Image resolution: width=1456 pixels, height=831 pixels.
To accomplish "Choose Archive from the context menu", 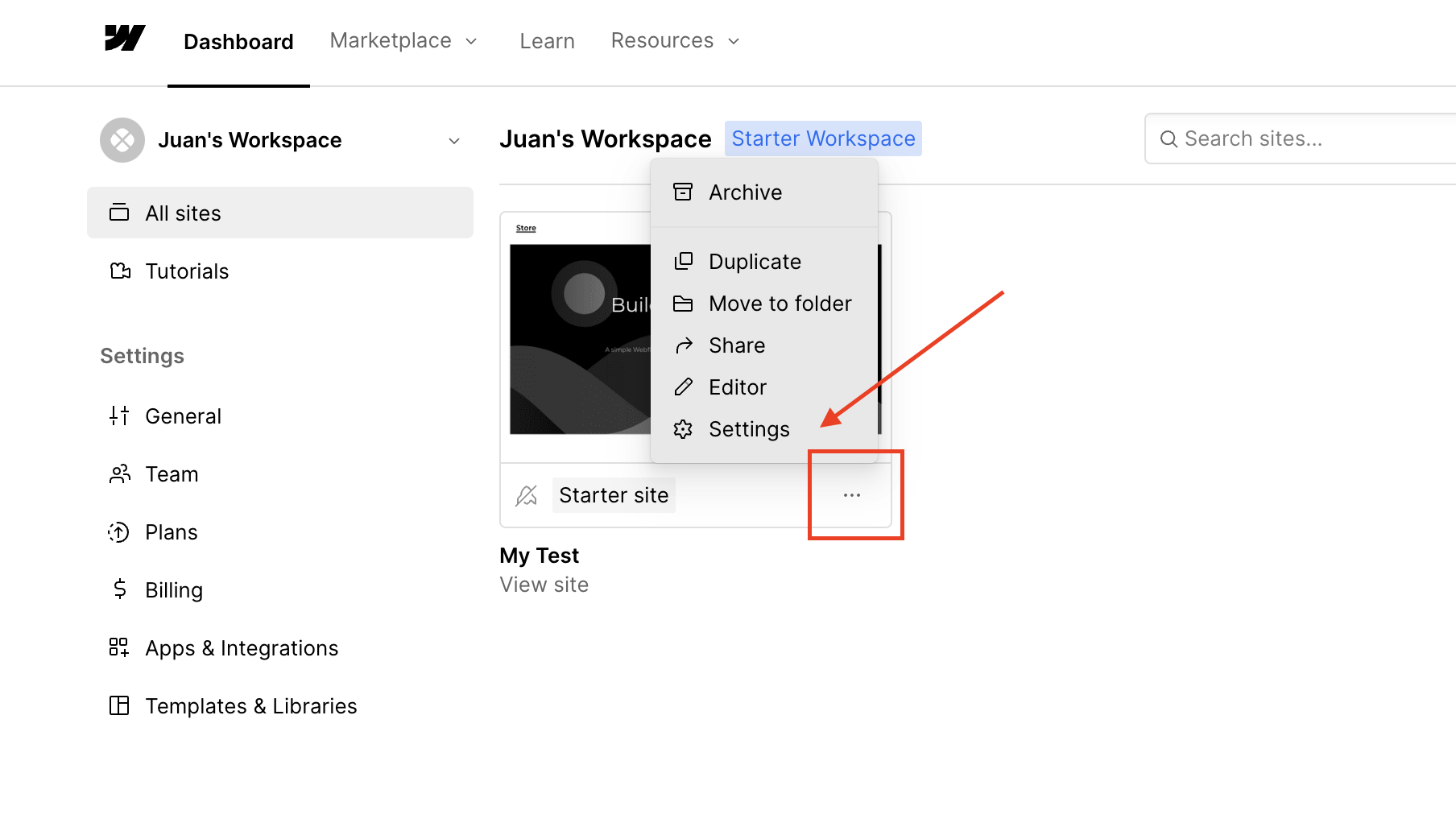I will (x=745, y=192).
